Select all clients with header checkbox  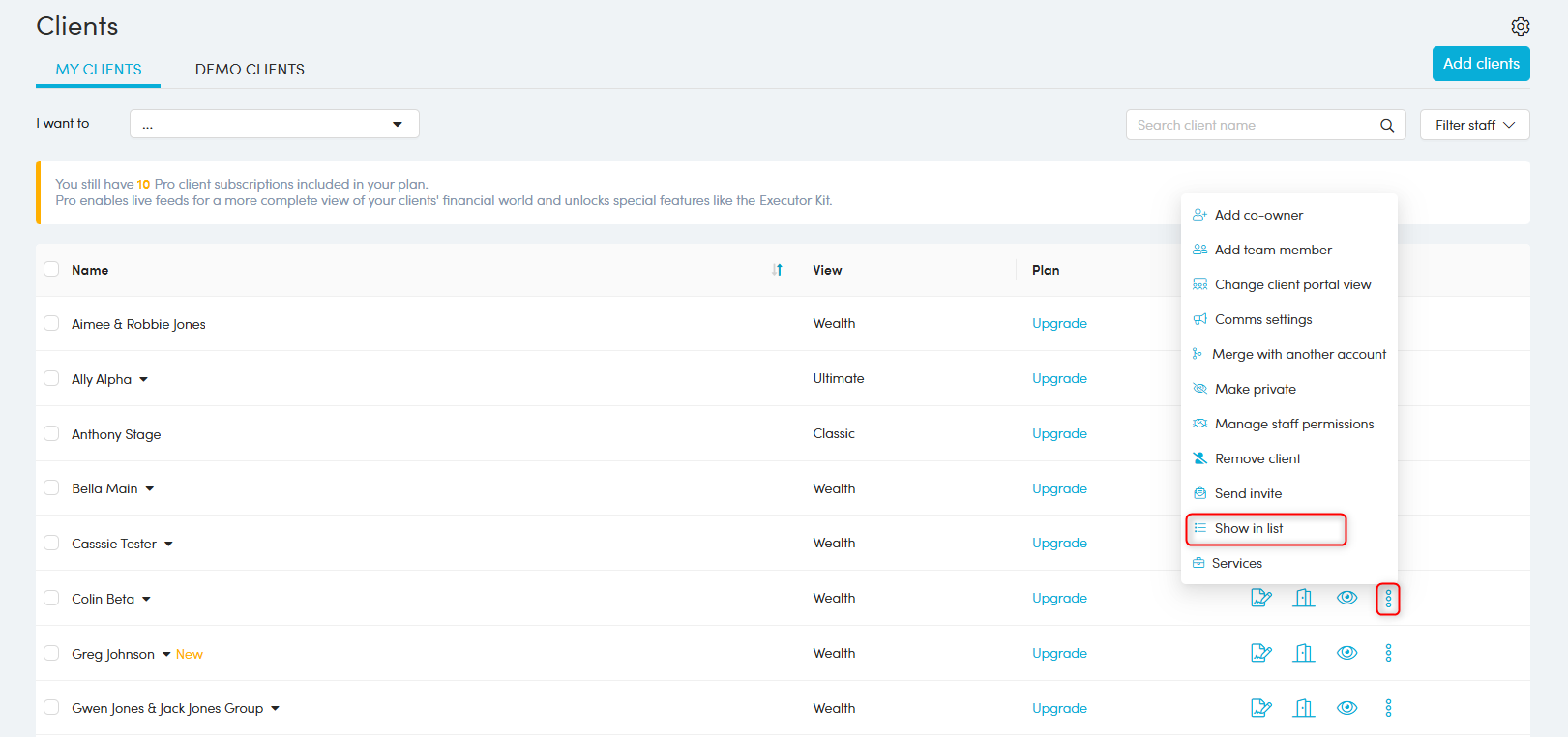coord(51,269)
